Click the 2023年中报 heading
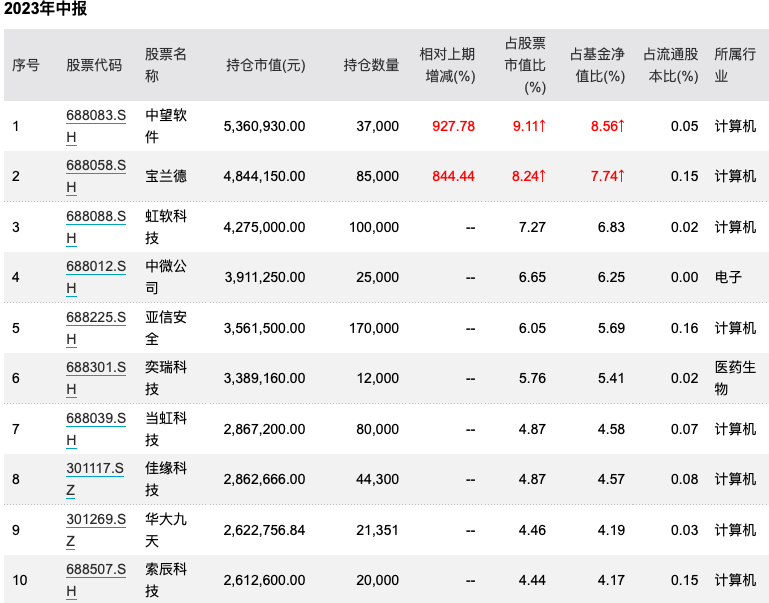This screenshot has height=603, width=769. 45,9
